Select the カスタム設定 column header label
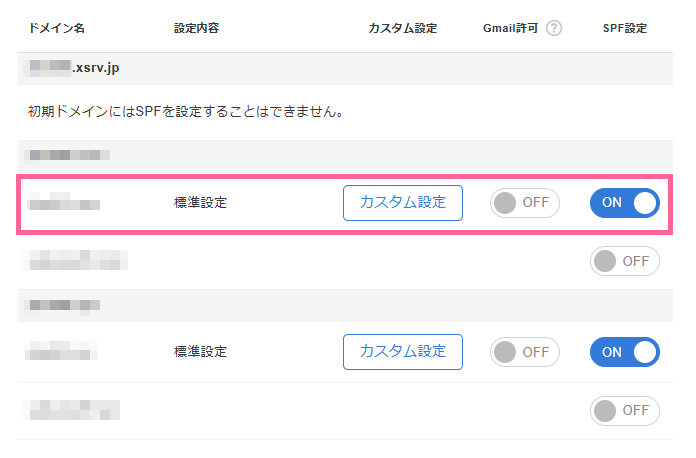The width and height of the screenshot is (696, 458). [x=403, y=28]
